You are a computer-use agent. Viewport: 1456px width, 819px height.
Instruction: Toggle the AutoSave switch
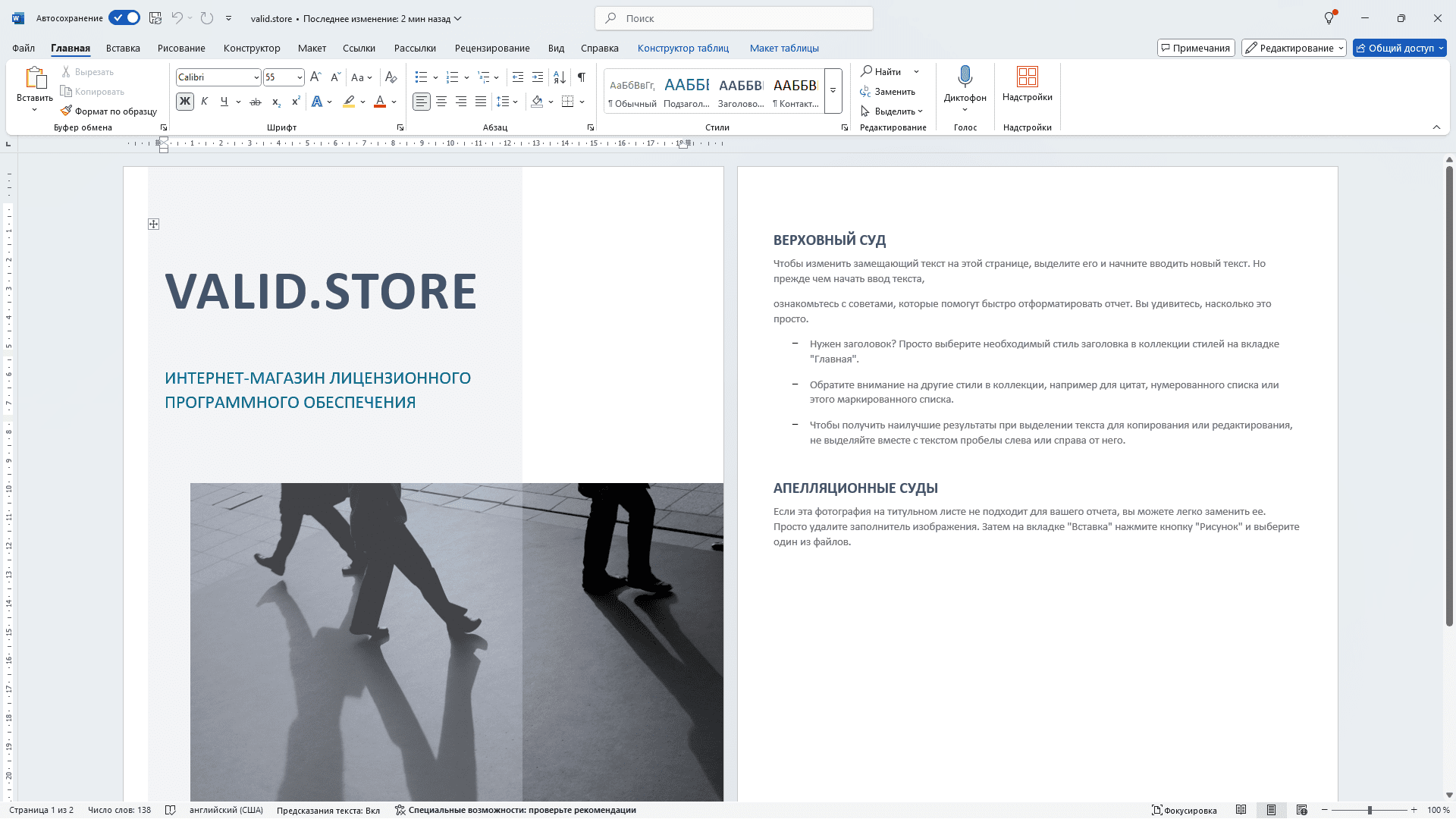coord(124,18)
